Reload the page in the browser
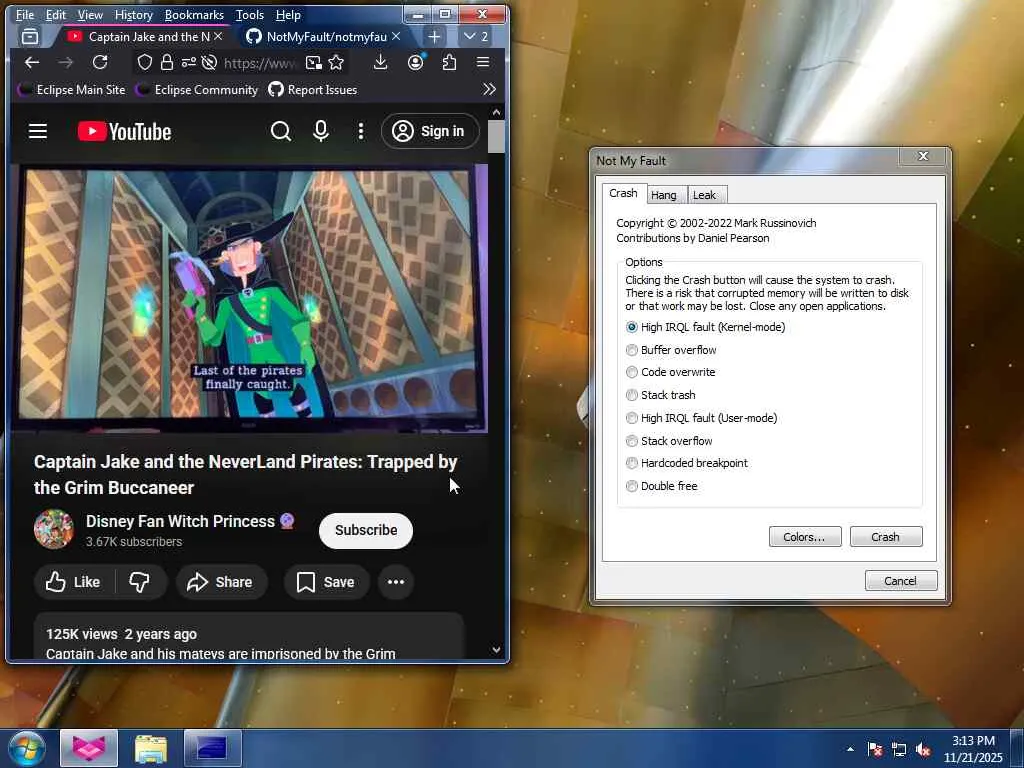Image resolution: width=1024 pixels, height=768 pixels. click(x=100, y=63)
